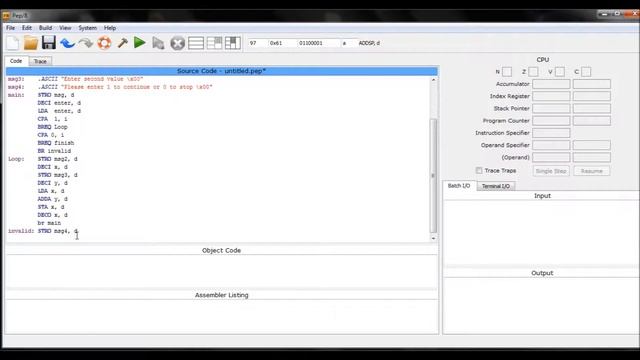Screen dimensions: 640x360
Task: Click the msg4 .ASCII string line
Action: [110, 87]
